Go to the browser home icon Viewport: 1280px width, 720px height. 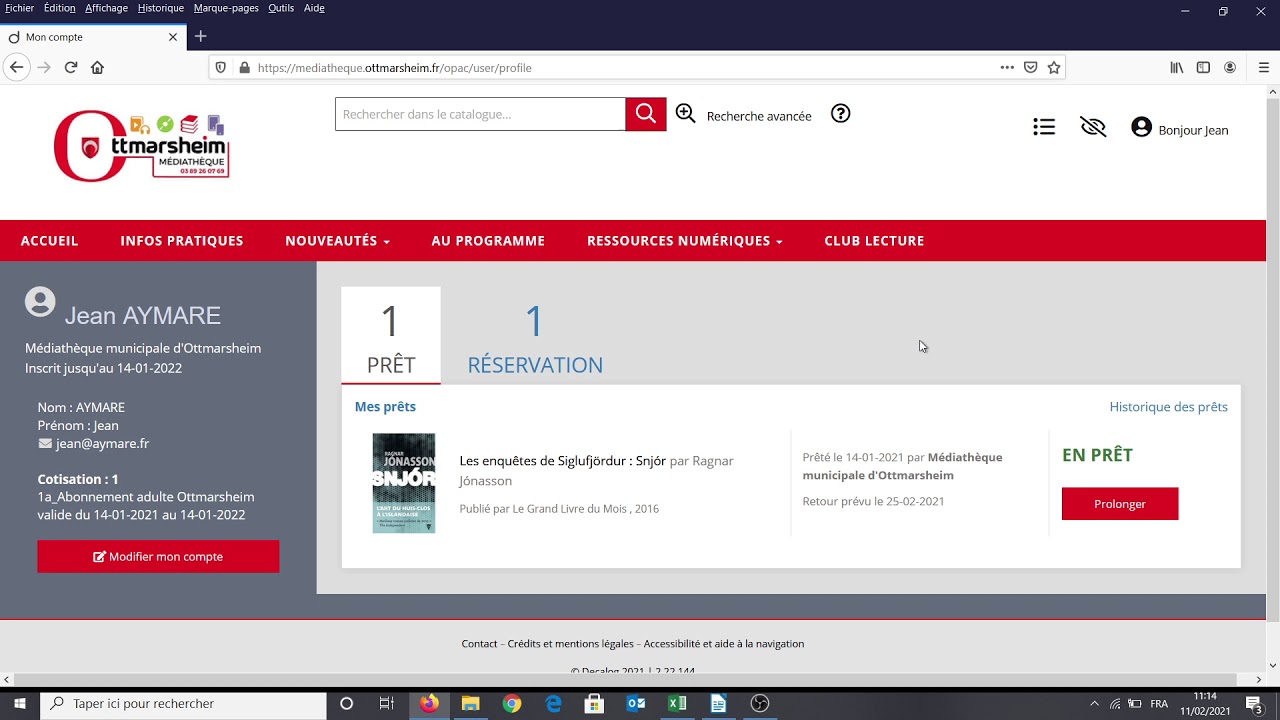[x=97, y=67]
